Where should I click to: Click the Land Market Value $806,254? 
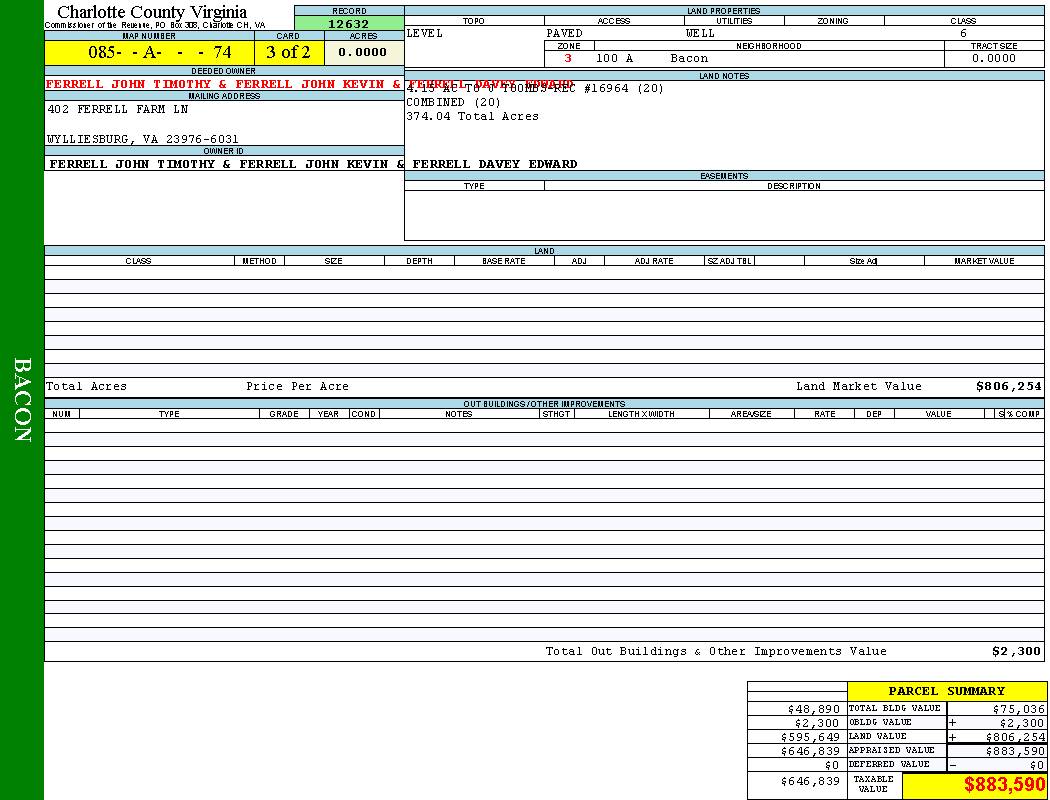coord(1008,386)
